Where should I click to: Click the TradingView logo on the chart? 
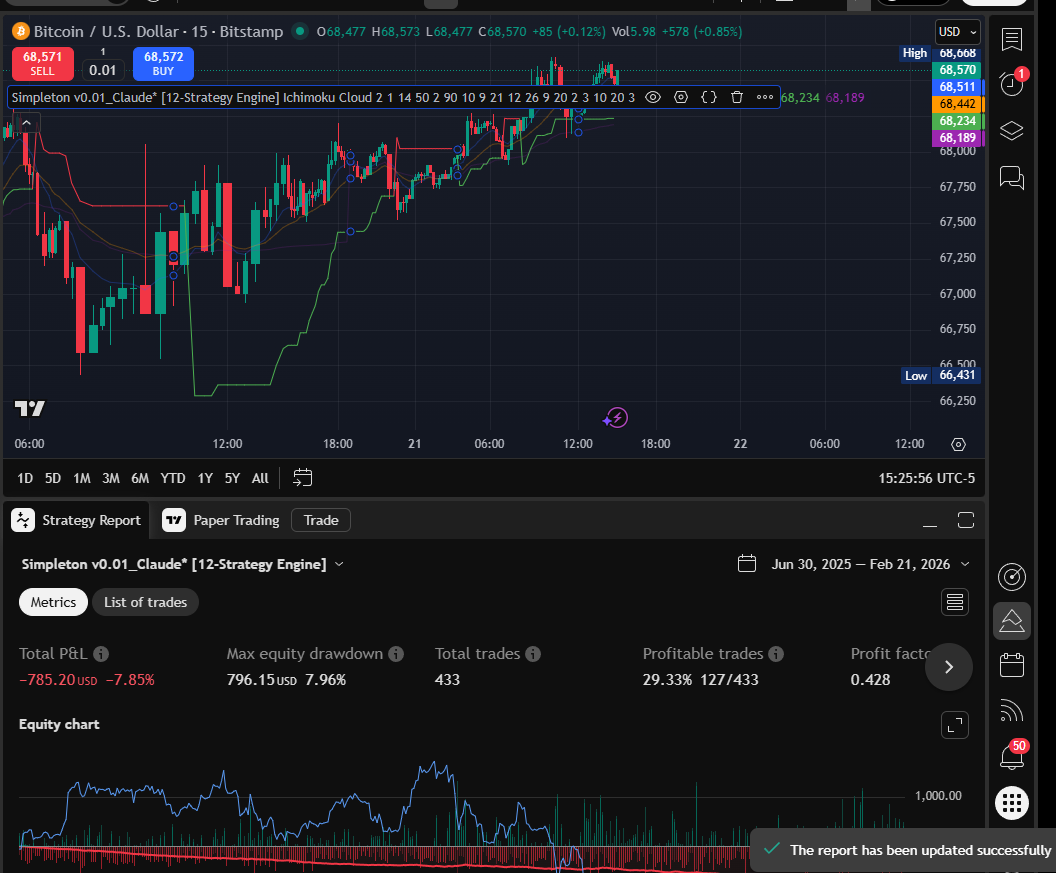click(x=30, y=408)
